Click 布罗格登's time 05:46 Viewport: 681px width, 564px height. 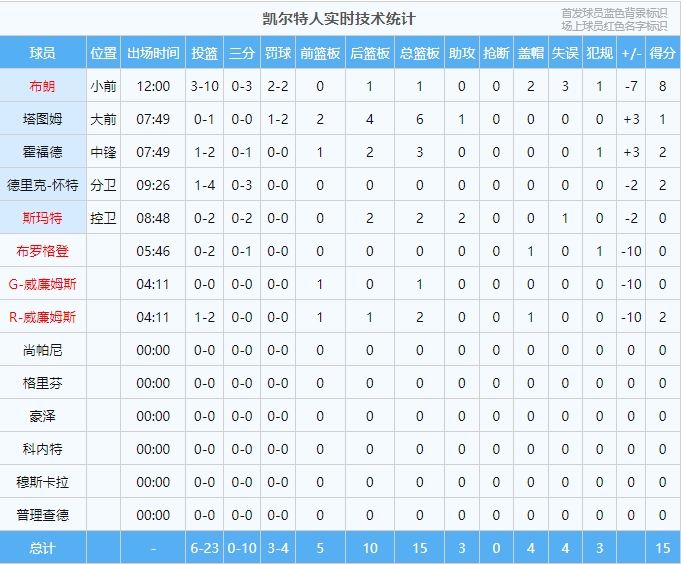click(x=153, y=251)
